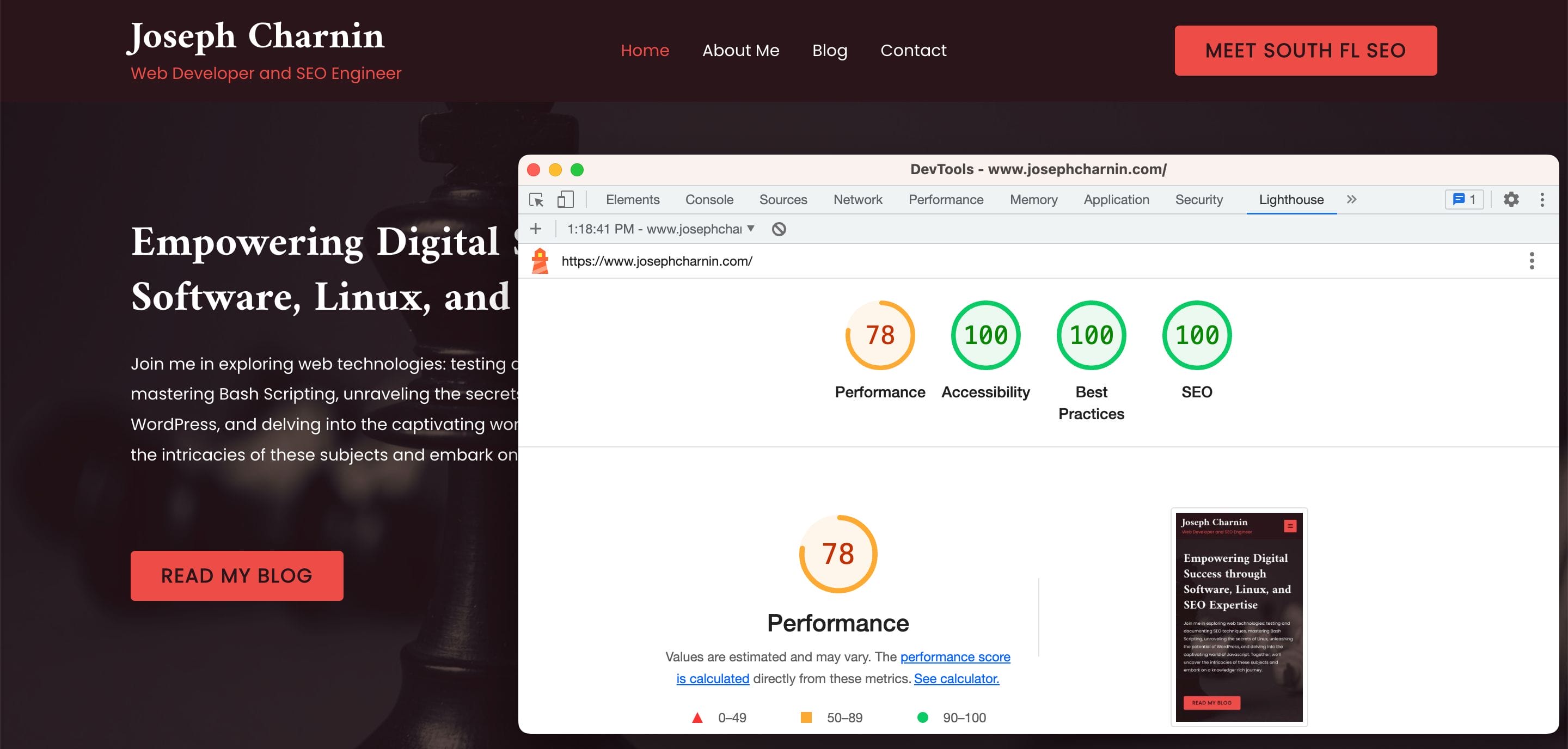Screen dimensions: 1568x749
Task: Switch to the Network tab
Action: [x=857, y=200]
